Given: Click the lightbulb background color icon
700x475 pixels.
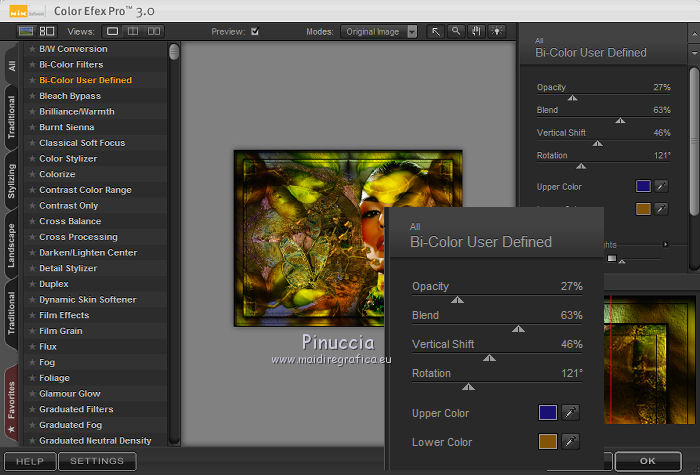Looking at the screenshot, I should pos(495,31).
